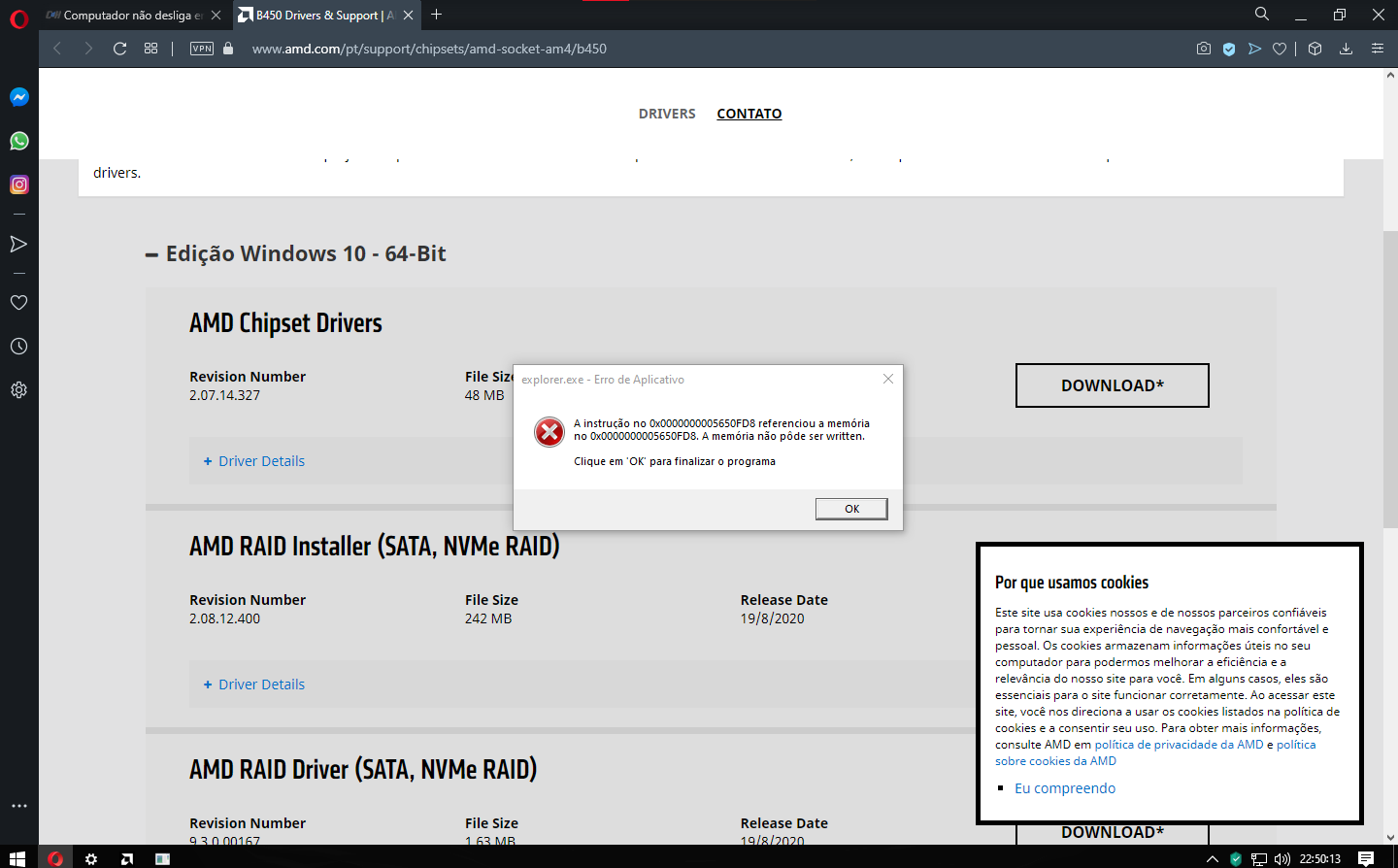
Task: Click revision number 2.08.12.400
Action: pyautogui.click(x=224, y=618)
